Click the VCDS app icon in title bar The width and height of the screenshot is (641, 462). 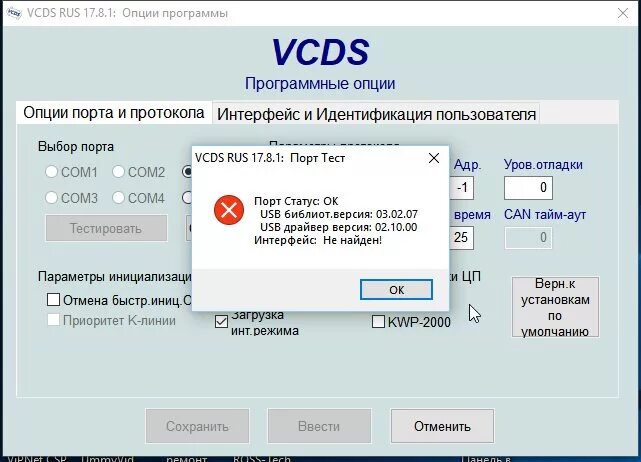coord(14,13)
